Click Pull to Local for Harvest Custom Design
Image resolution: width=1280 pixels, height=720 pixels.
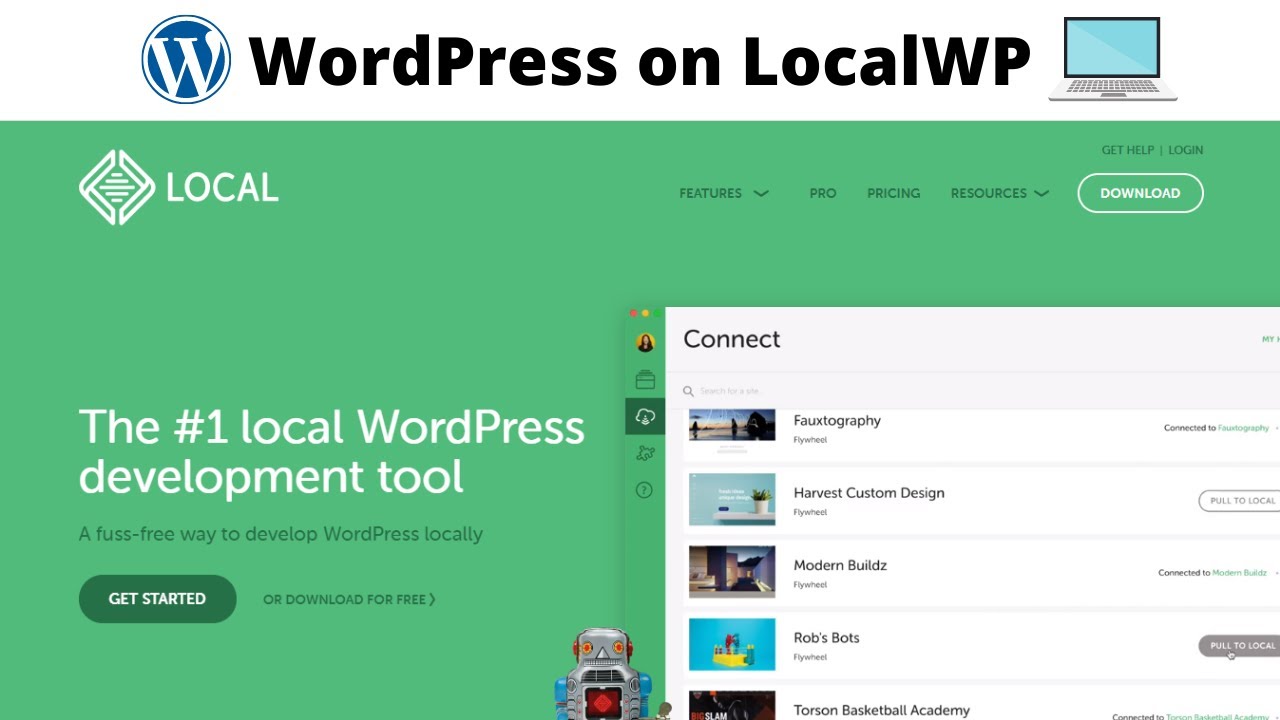[x=1241, y=500]
